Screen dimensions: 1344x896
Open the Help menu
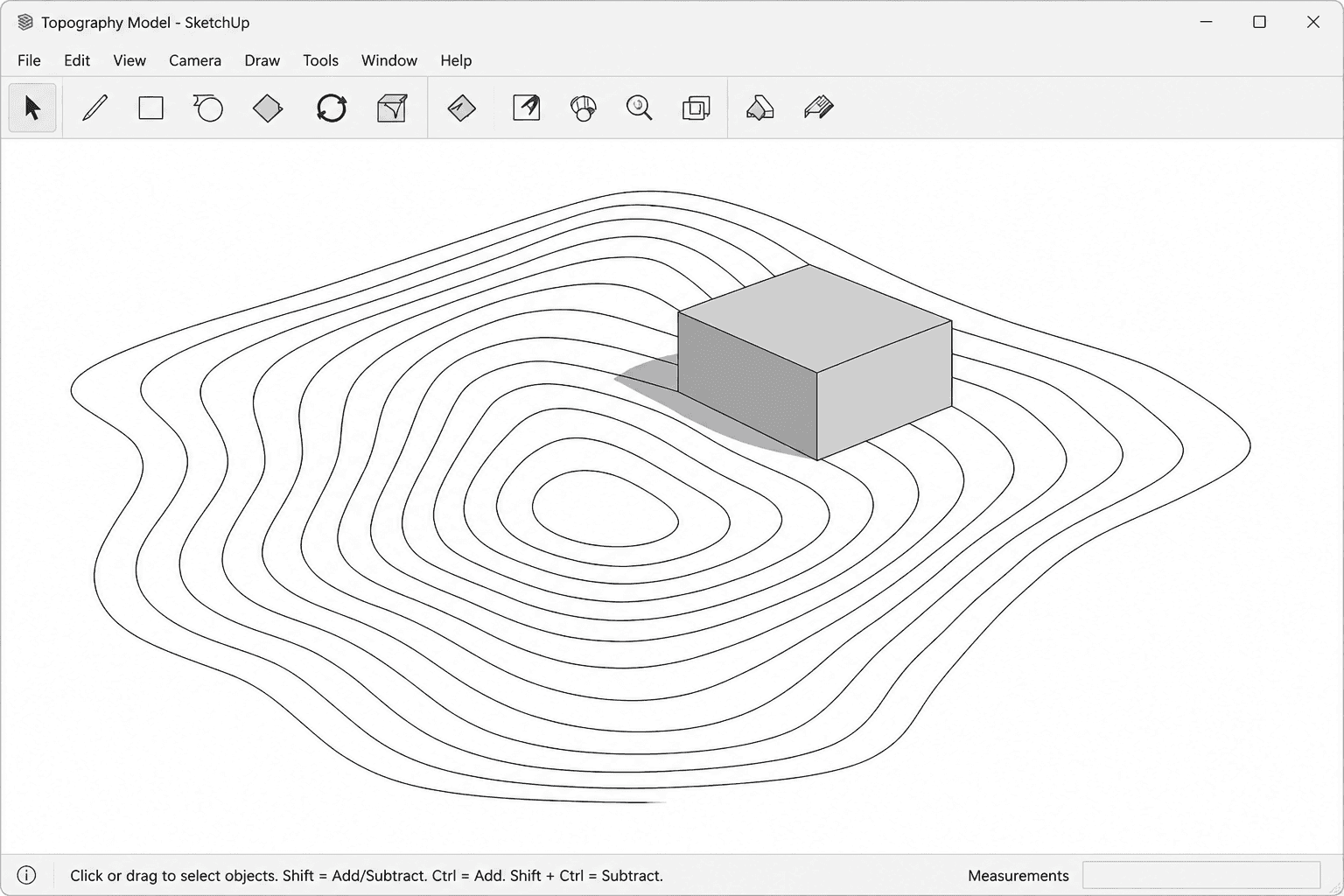click(456, 60)
